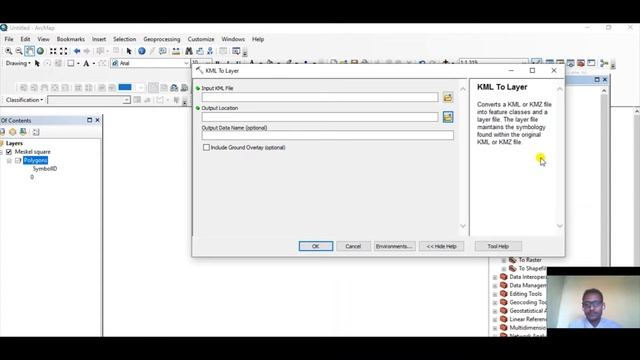The width and height of the screenshot is (640, 360).
Task: Click OK in KML To Layer
Action: coord(316,246)
